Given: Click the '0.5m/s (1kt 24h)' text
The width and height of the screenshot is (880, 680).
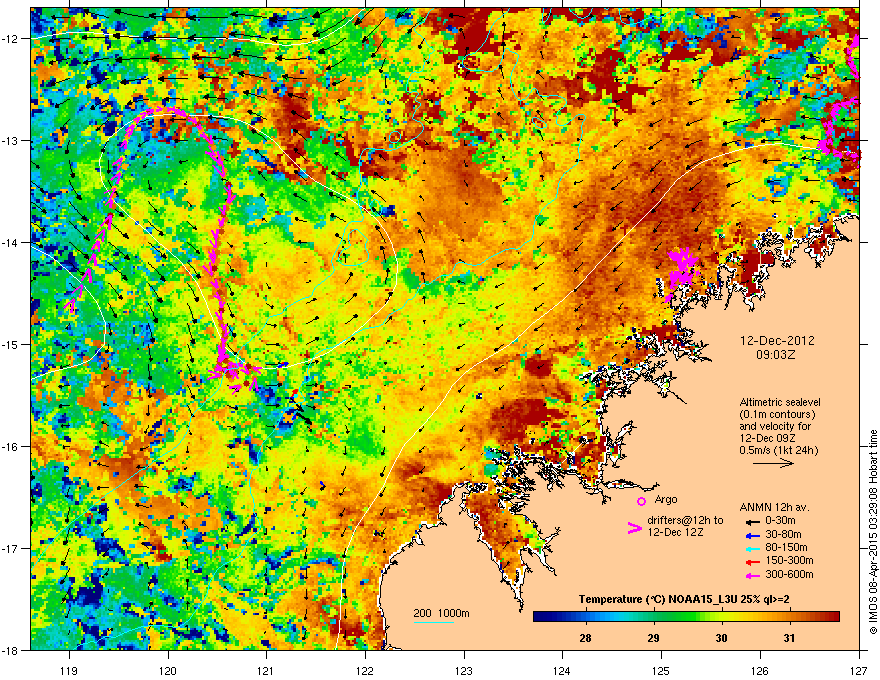Looking at the screenshot, I should pyautogui.click(x=778, y=450).
